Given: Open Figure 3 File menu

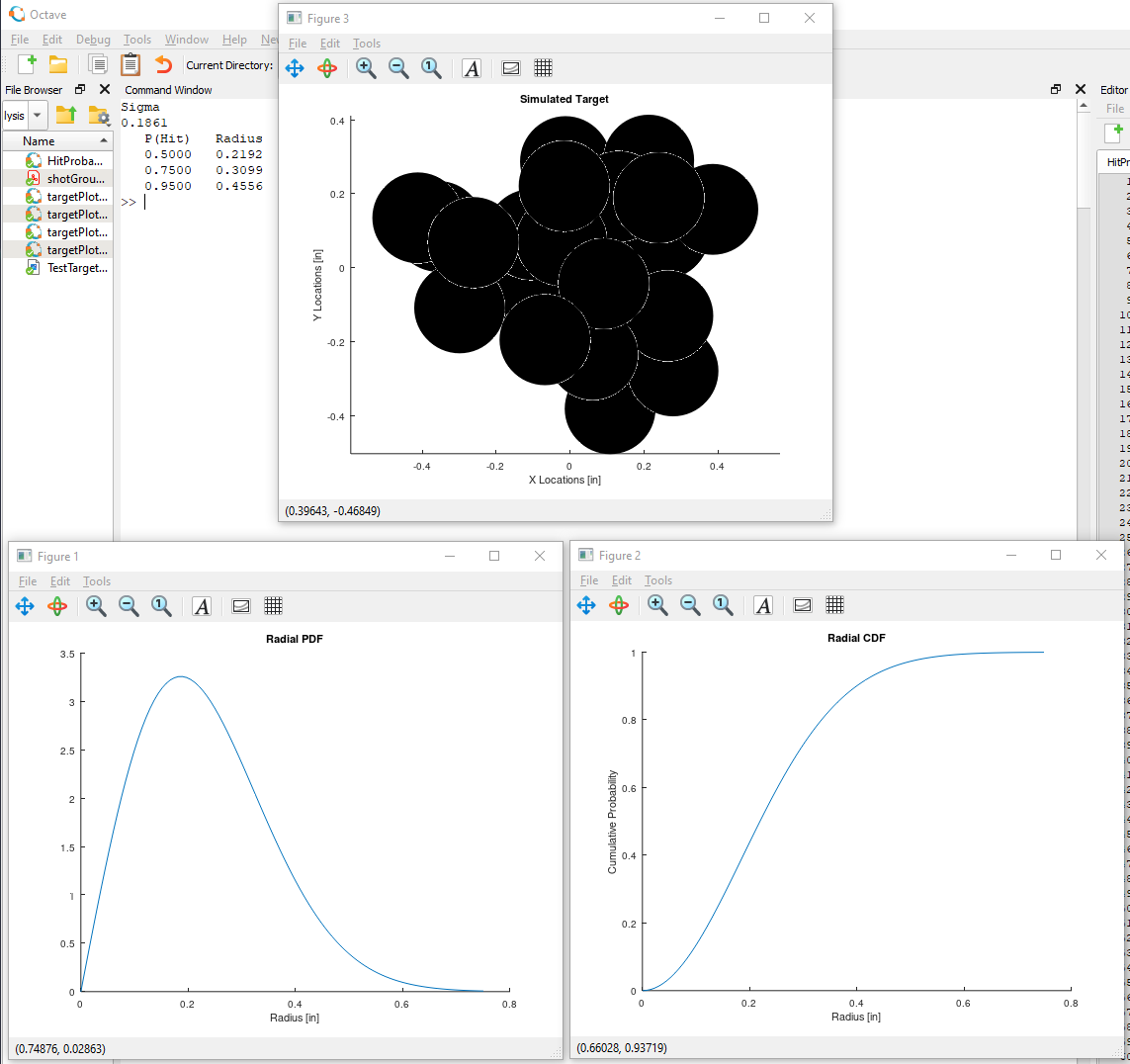Looking at the screenshot, I should [x=297, y=44].
